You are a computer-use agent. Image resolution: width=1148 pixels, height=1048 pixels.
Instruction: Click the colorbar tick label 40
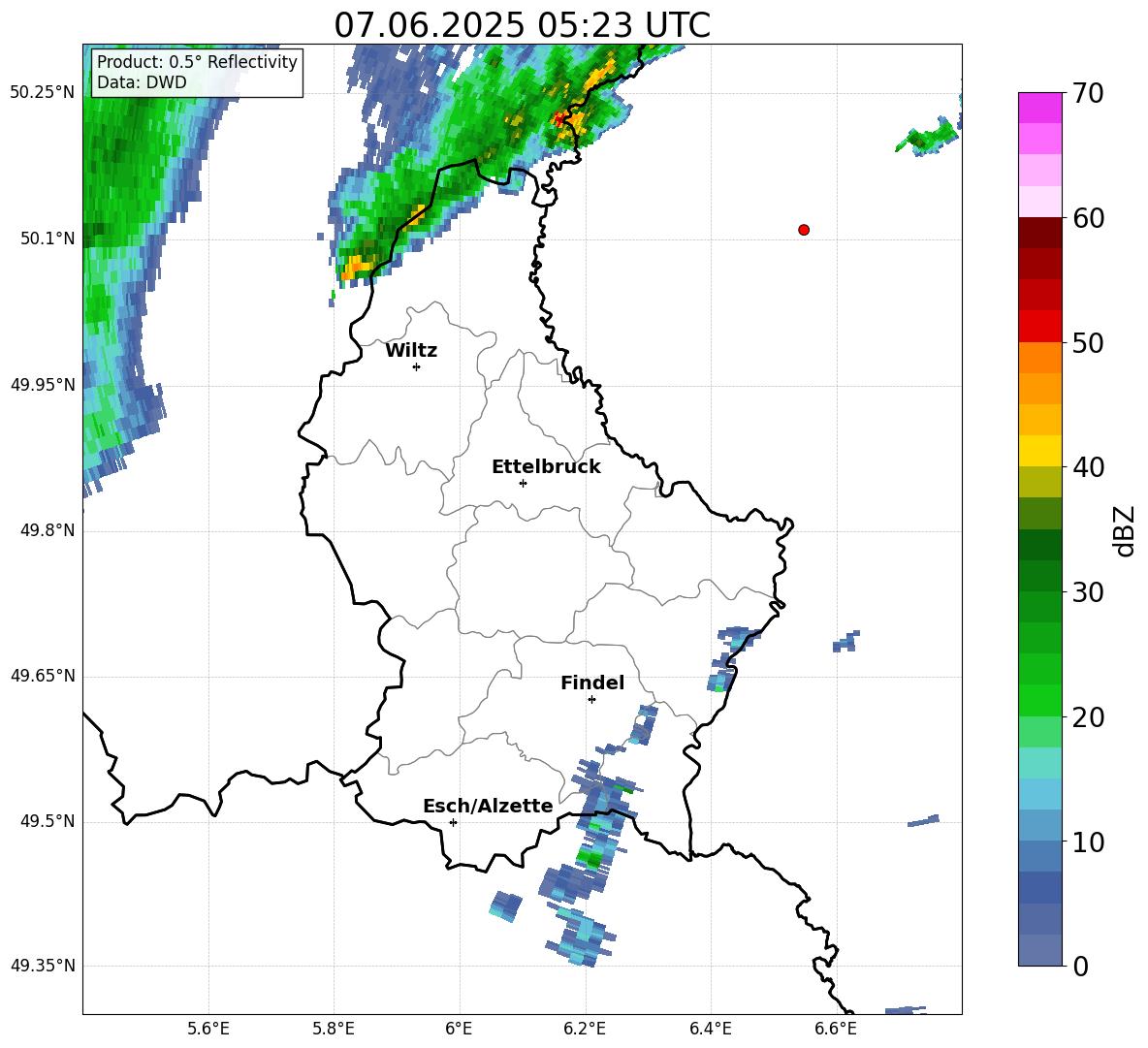click(1088, 467)
